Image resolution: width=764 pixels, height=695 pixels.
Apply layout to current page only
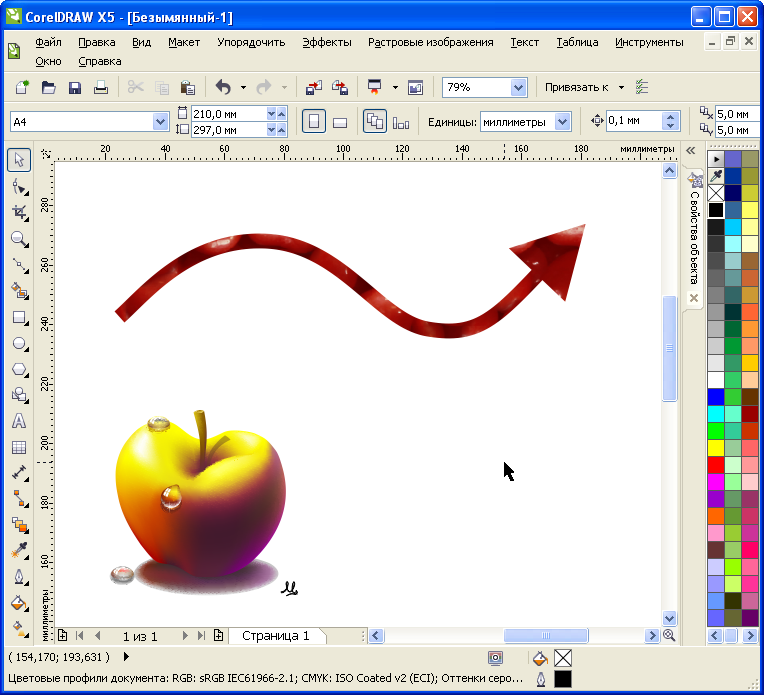(x=401, y=122)
